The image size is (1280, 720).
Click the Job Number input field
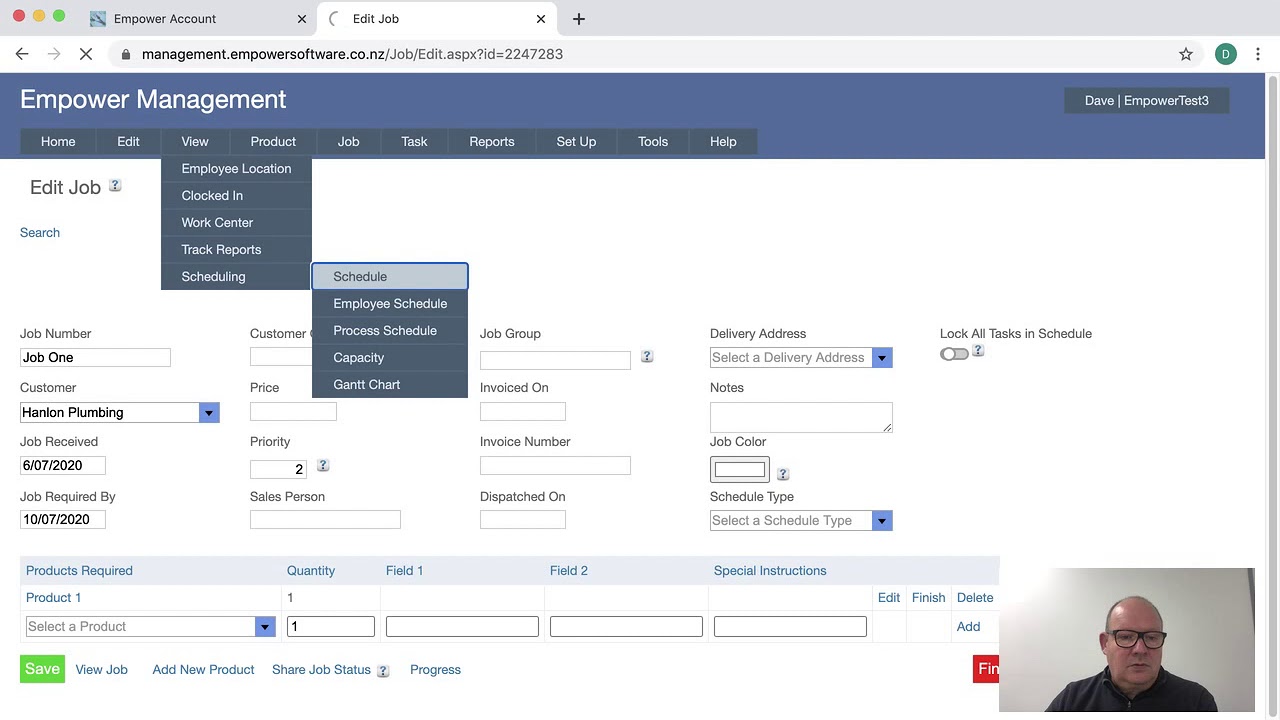(x=95, y=357)
